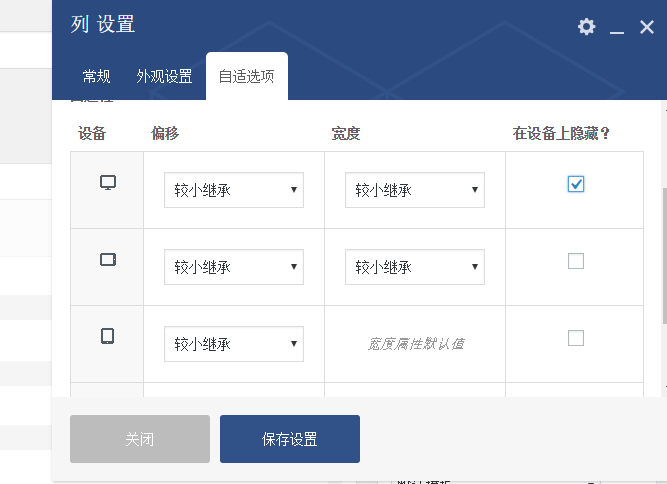Click the portrait tablet device icon
The width and height of the screenshot is (667, 484).
click(107, 337)
